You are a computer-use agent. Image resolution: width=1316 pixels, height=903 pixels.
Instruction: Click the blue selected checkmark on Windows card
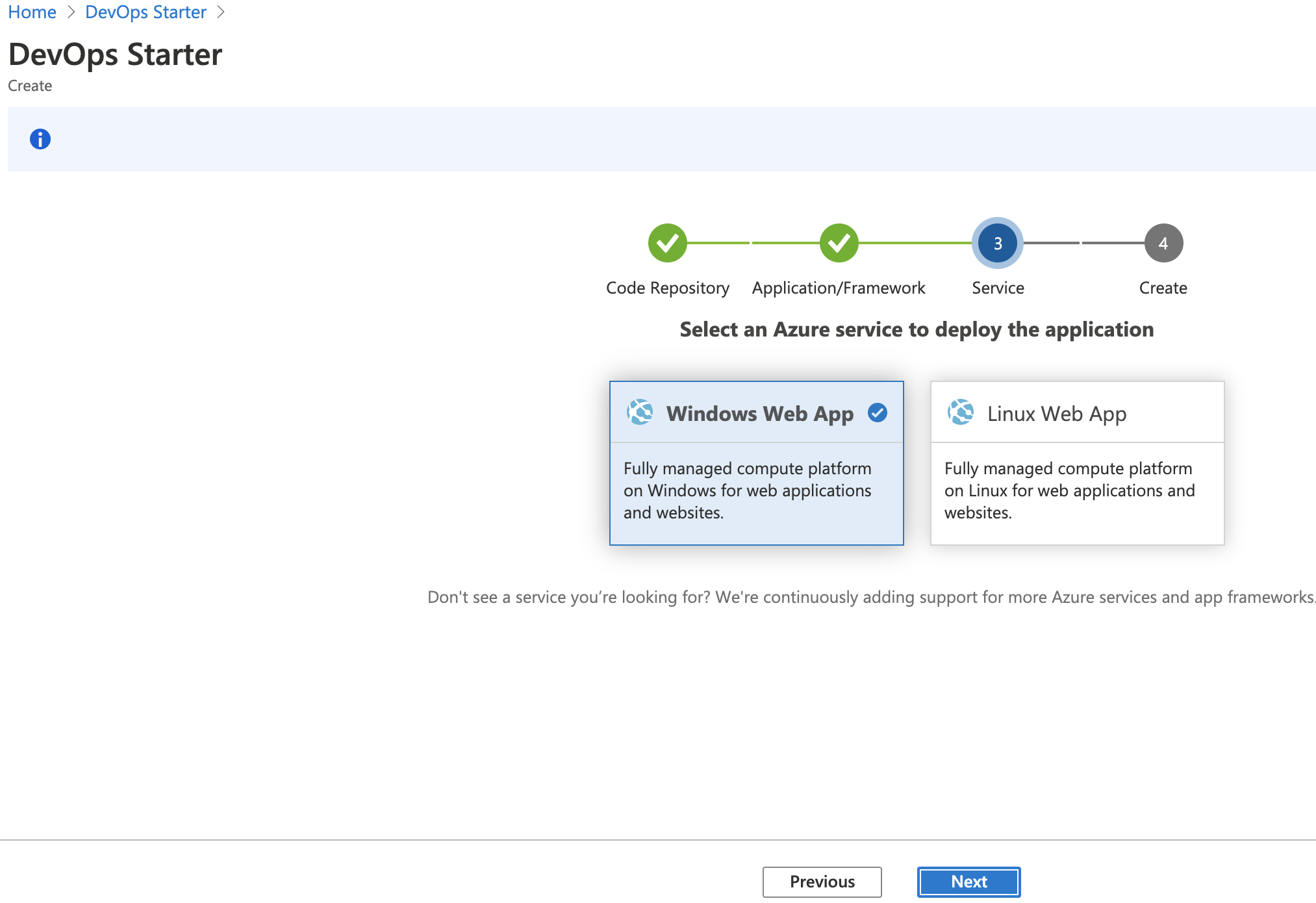pyautogui.click(x=877, y=413)
